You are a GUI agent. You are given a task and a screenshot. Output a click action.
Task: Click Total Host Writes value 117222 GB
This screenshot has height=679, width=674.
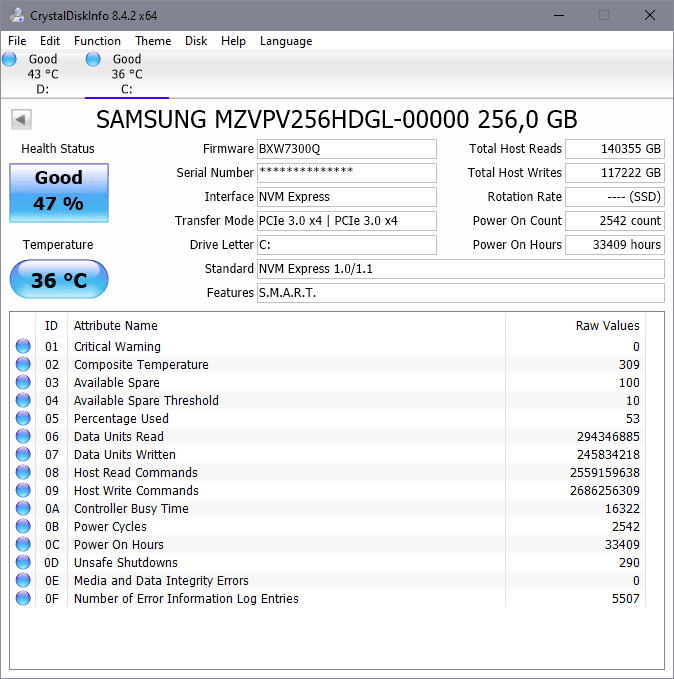click(x=615, y=173)
